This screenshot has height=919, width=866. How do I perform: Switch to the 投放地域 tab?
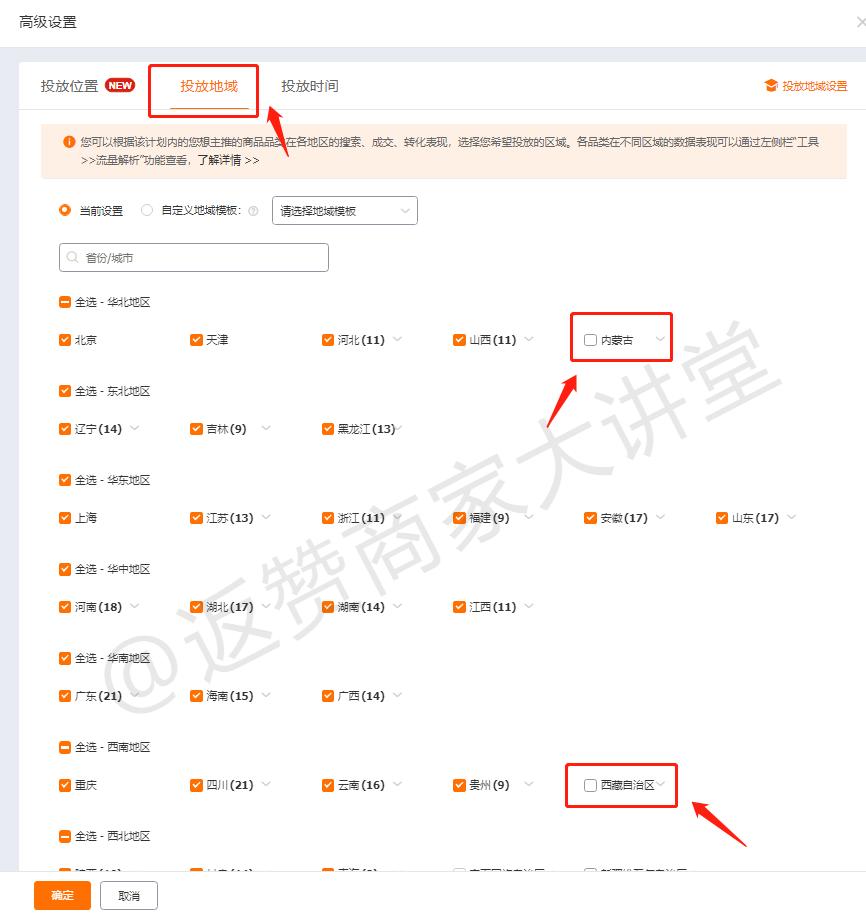coord(209,86)
